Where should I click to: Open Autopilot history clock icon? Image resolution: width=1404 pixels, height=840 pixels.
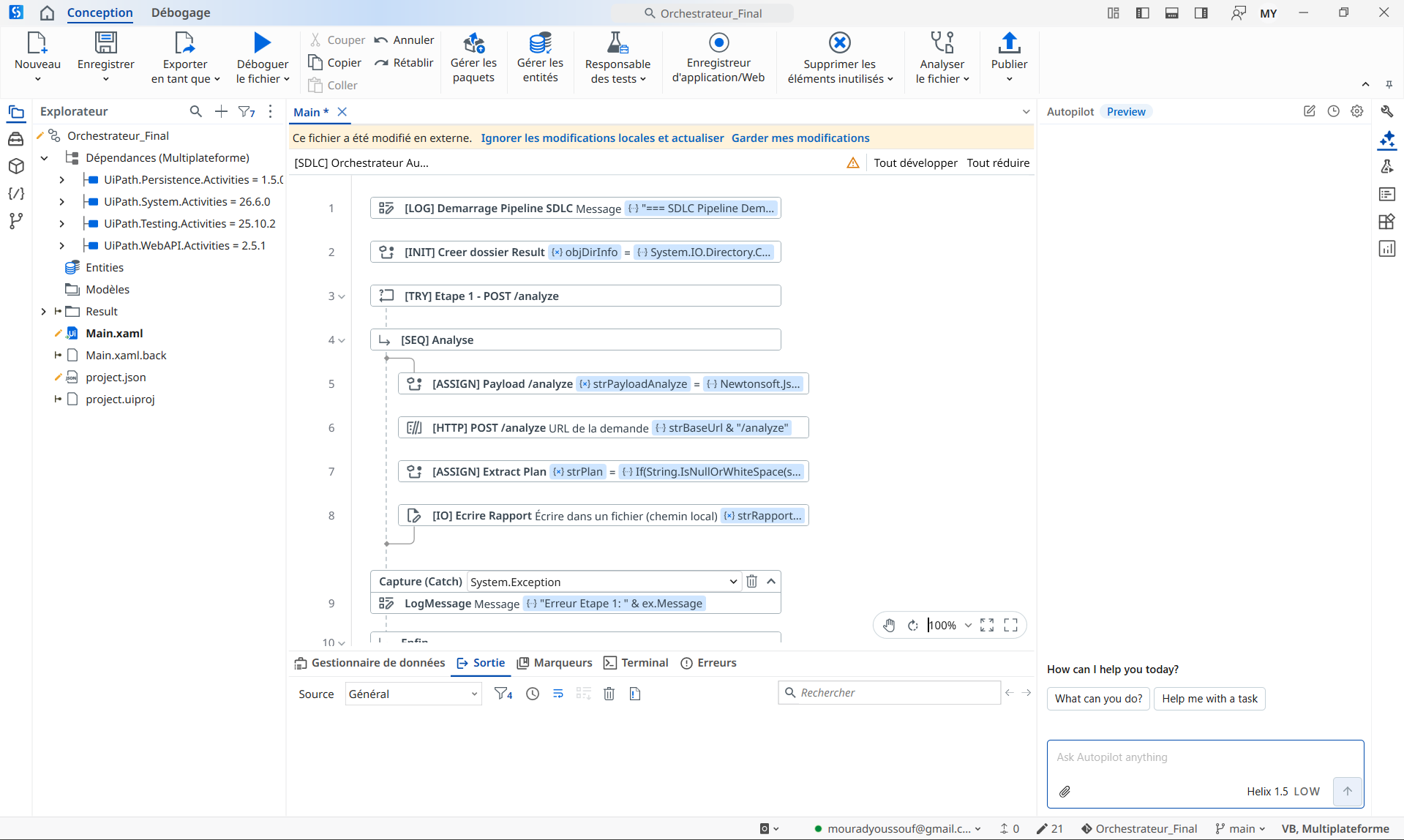(x=1334, y=111)
